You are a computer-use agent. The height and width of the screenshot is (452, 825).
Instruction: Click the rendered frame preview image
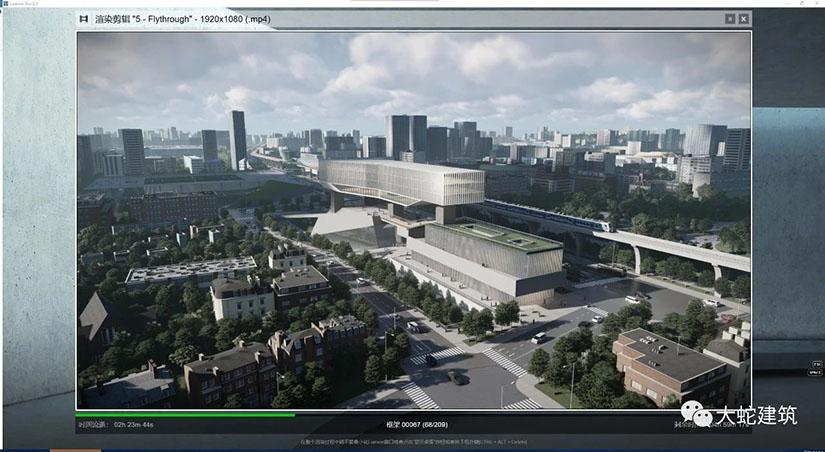(414, 220)
